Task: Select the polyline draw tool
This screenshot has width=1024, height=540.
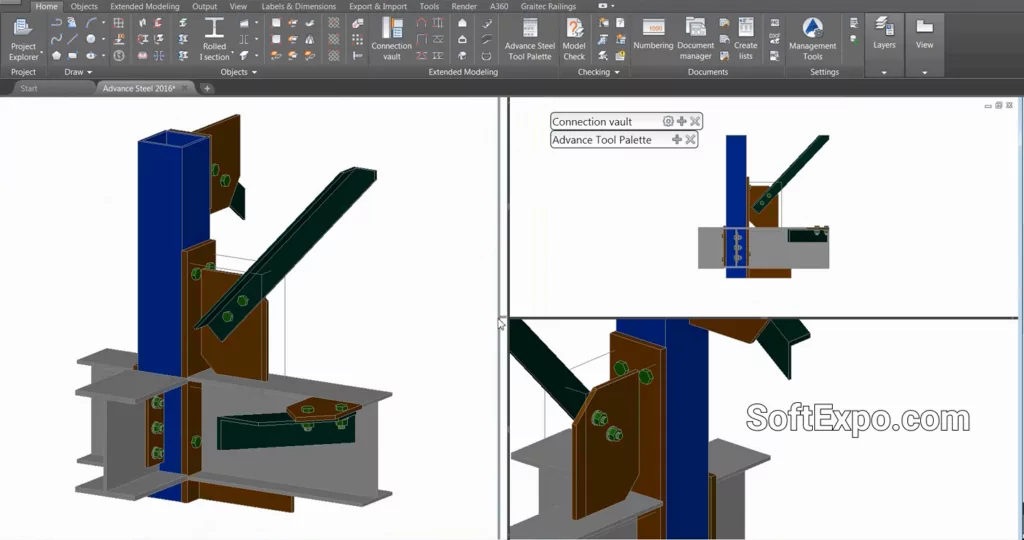Action: tap(57, 23)
